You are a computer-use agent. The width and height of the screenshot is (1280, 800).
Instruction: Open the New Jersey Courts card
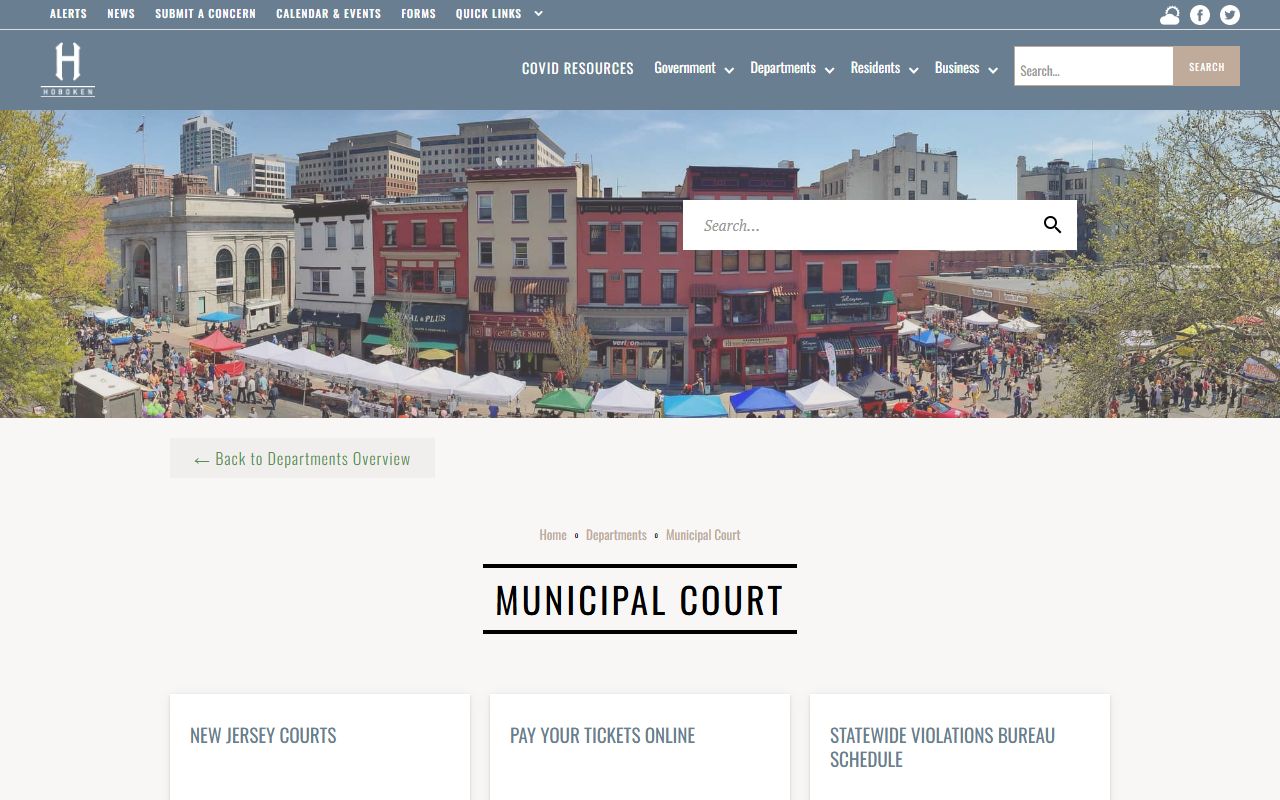320,747
